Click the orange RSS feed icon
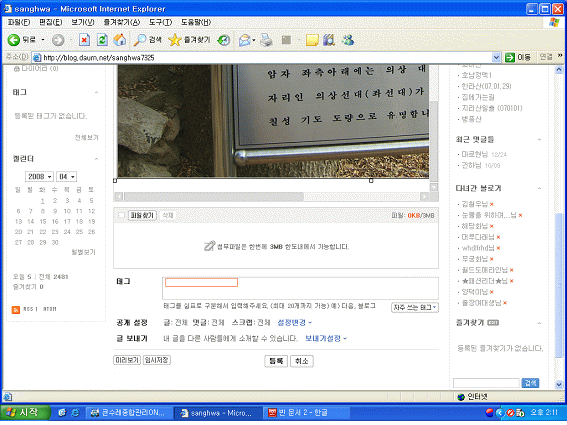 (16, 310)
